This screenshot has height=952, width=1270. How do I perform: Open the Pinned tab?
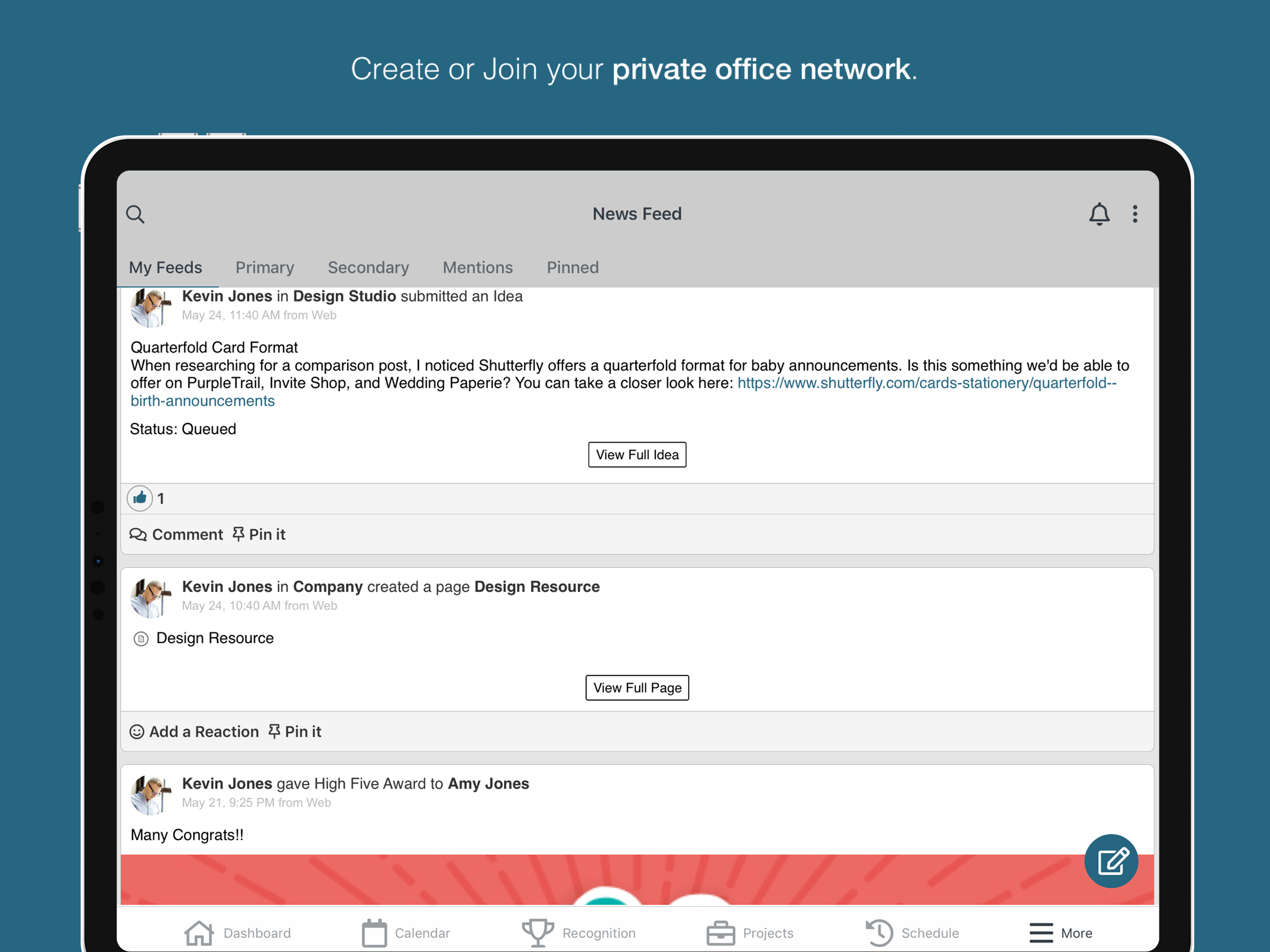point(572,268)
